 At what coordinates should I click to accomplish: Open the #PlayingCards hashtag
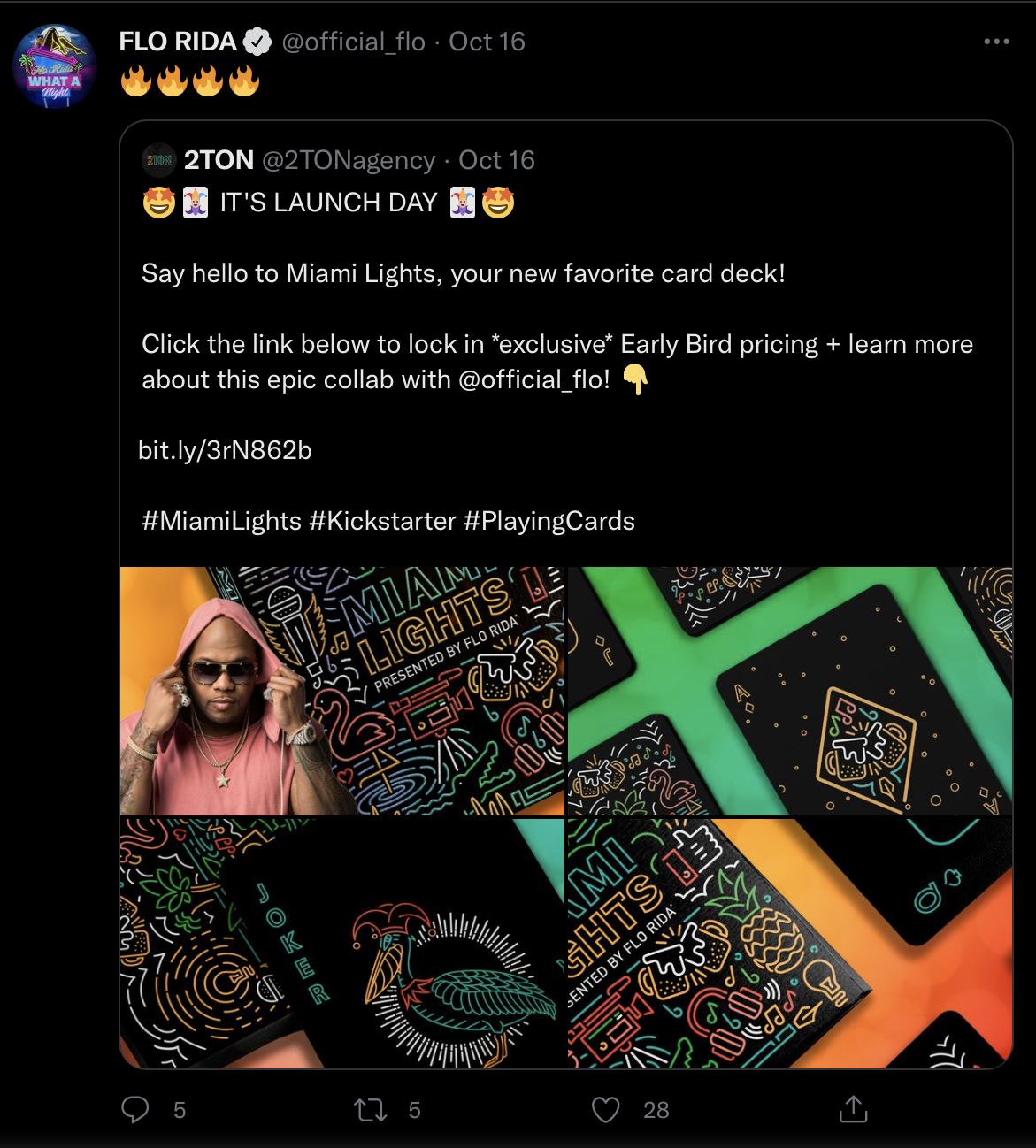tap(549, 521)
